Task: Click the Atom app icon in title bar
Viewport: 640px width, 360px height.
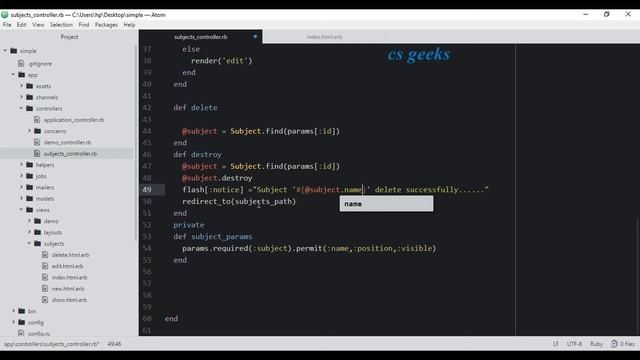Action: [x=5, y=15]
